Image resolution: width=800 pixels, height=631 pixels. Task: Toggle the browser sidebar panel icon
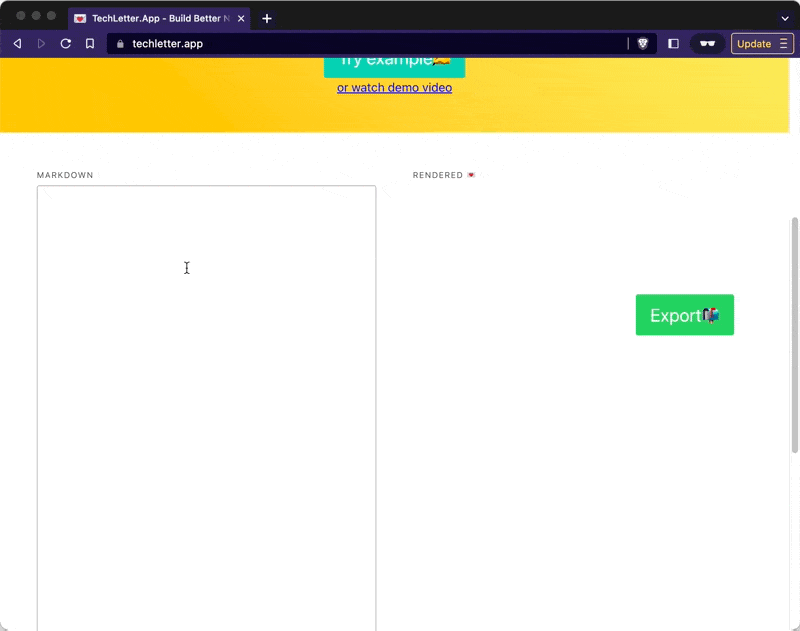click(673, 44)
